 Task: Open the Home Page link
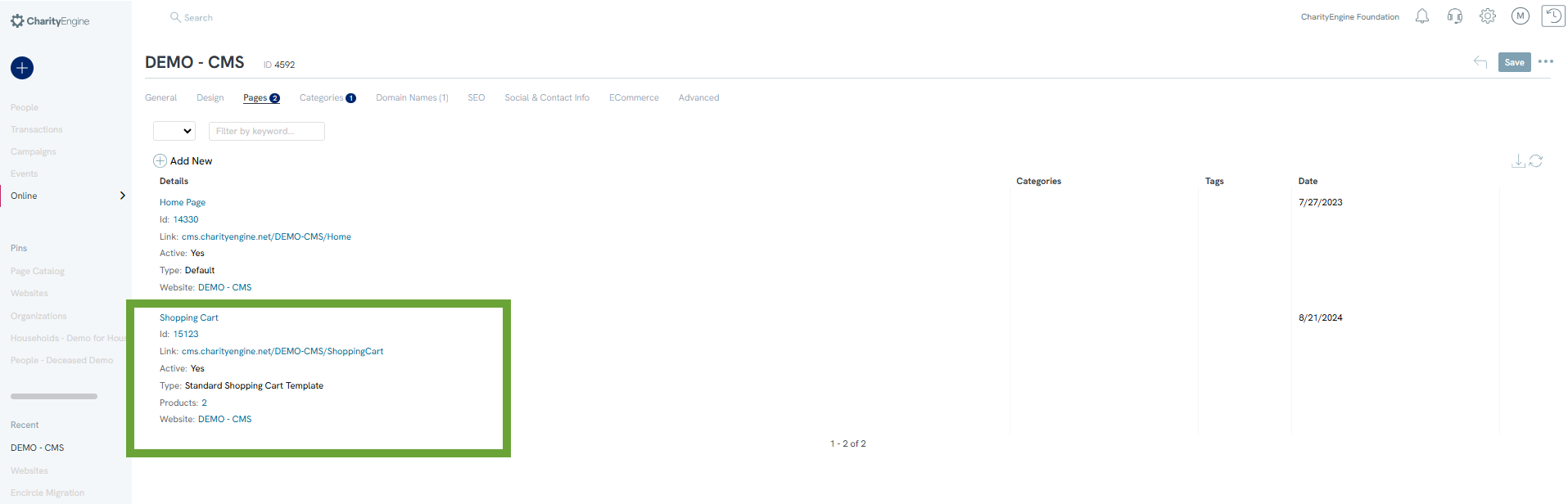point(183,202)
